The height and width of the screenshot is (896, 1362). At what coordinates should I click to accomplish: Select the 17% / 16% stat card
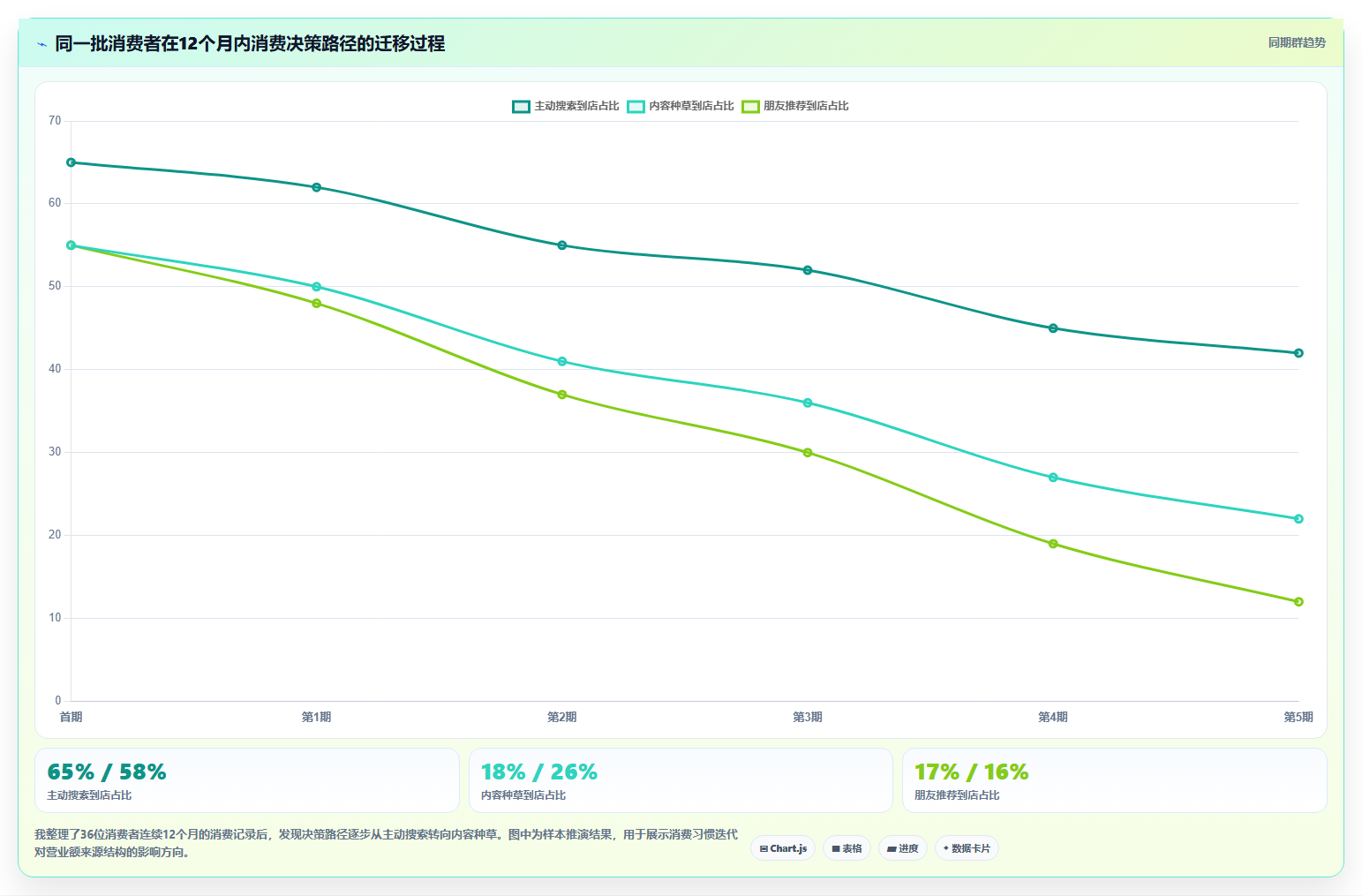point(1114,780)
